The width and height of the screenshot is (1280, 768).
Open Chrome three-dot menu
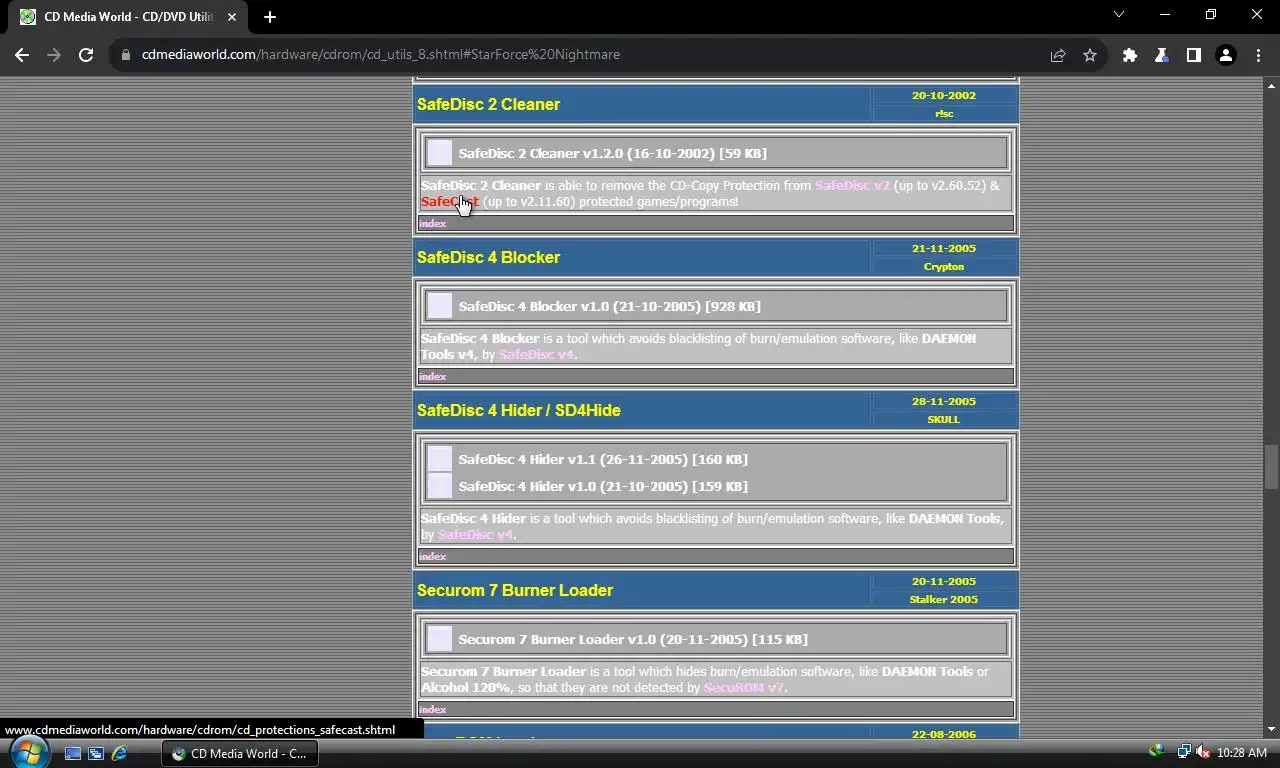[1258, 55]
